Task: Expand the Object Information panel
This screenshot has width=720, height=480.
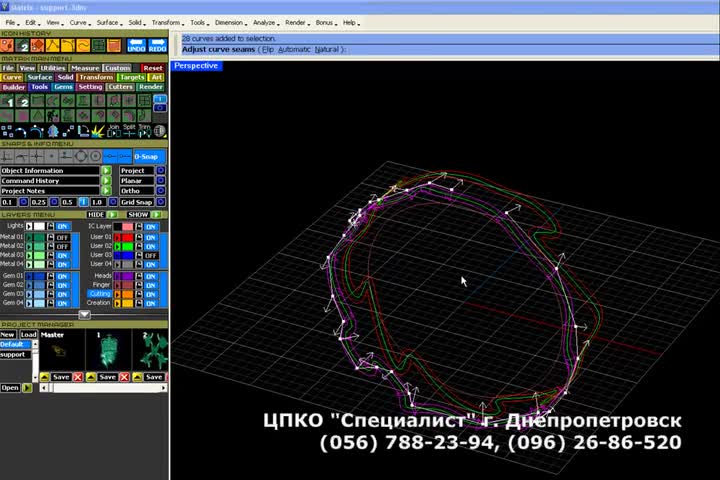Action: click(106, 171)
